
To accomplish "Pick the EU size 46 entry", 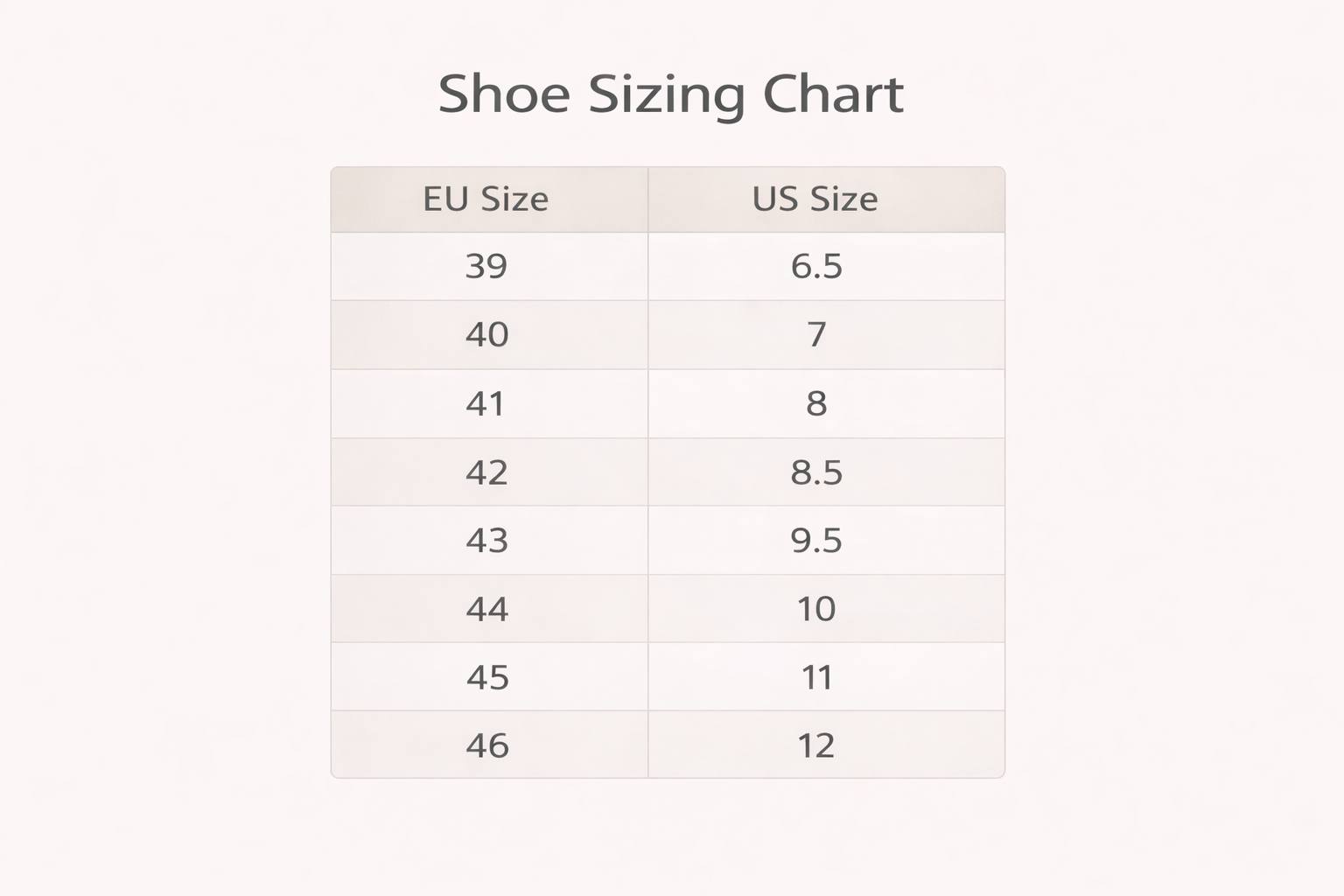I will 486,745.
